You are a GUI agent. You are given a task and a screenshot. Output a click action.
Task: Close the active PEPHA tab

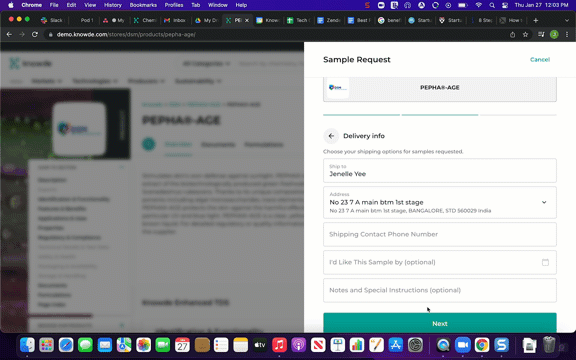247,20
